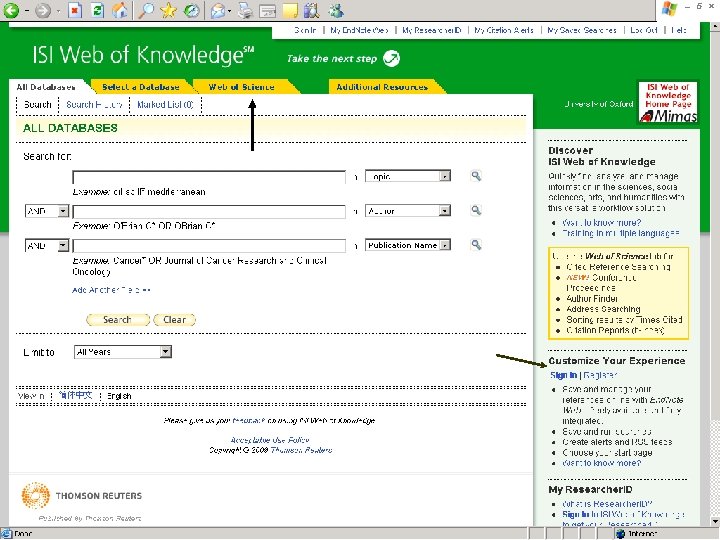
Task: Open the Mail icon dropdown arrow
Action: [x=229, y=11]
